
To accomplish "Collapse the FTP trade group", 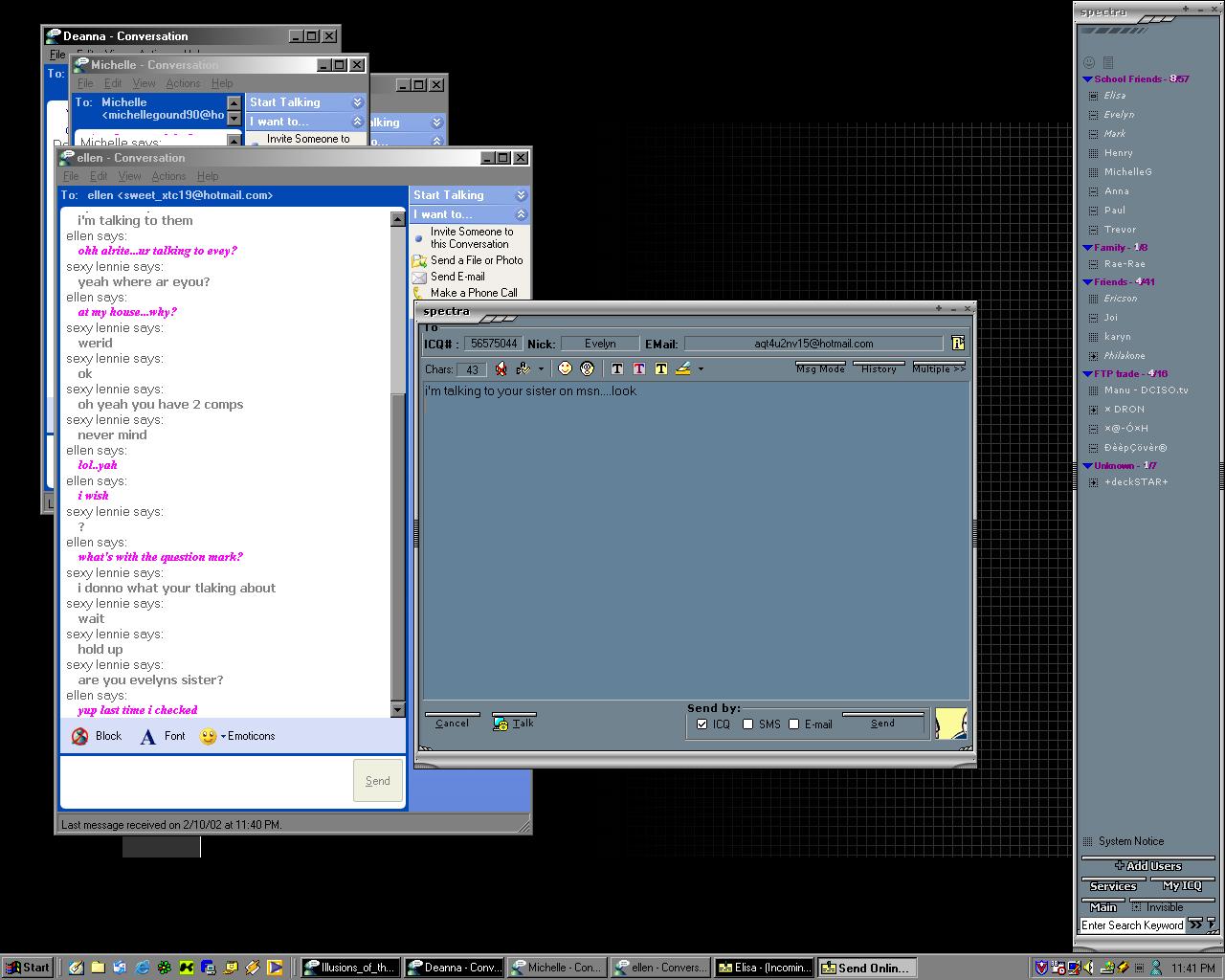I will 1087,374.
